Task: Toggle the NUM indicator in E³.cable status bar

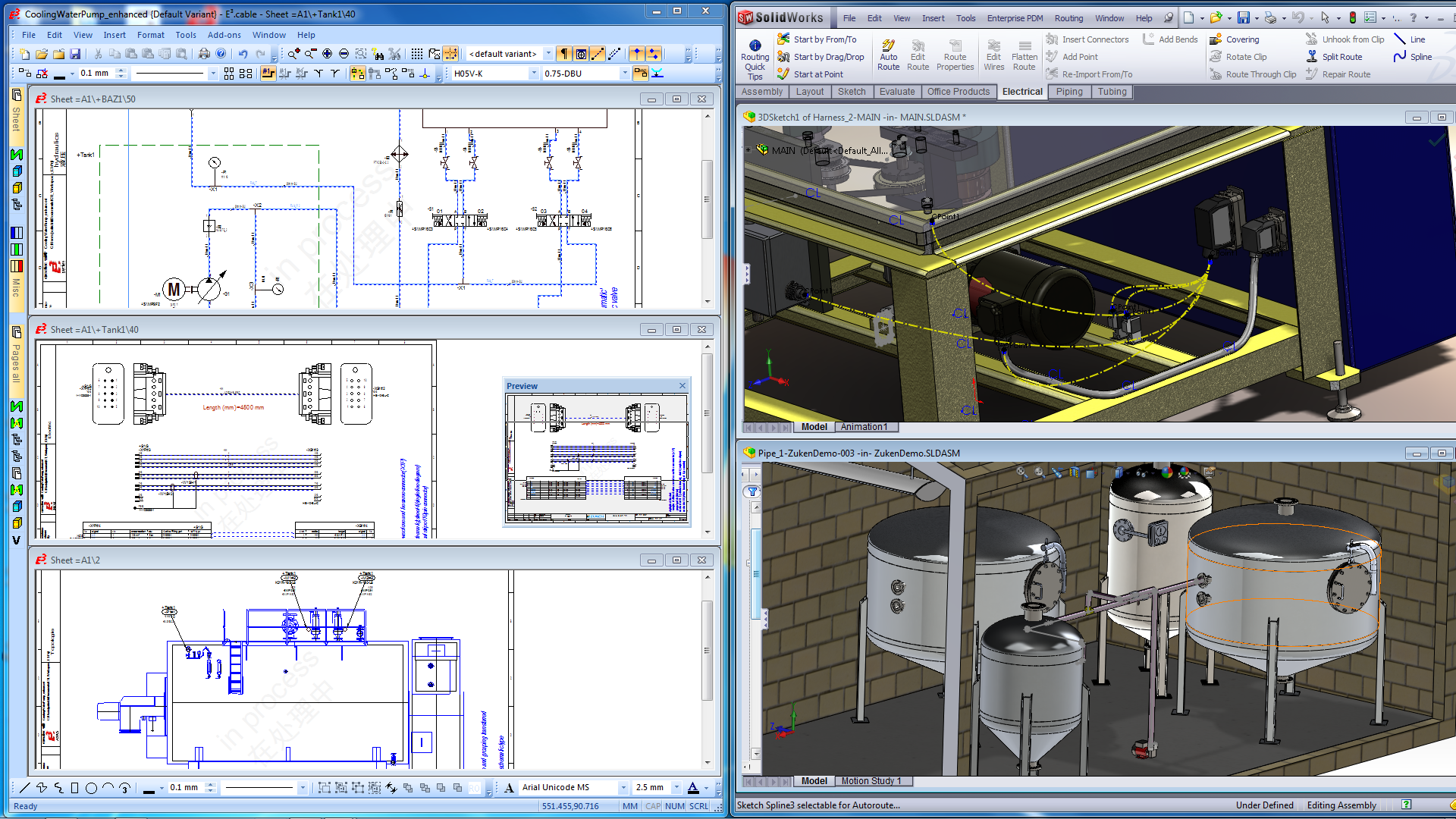Action: 674,806
